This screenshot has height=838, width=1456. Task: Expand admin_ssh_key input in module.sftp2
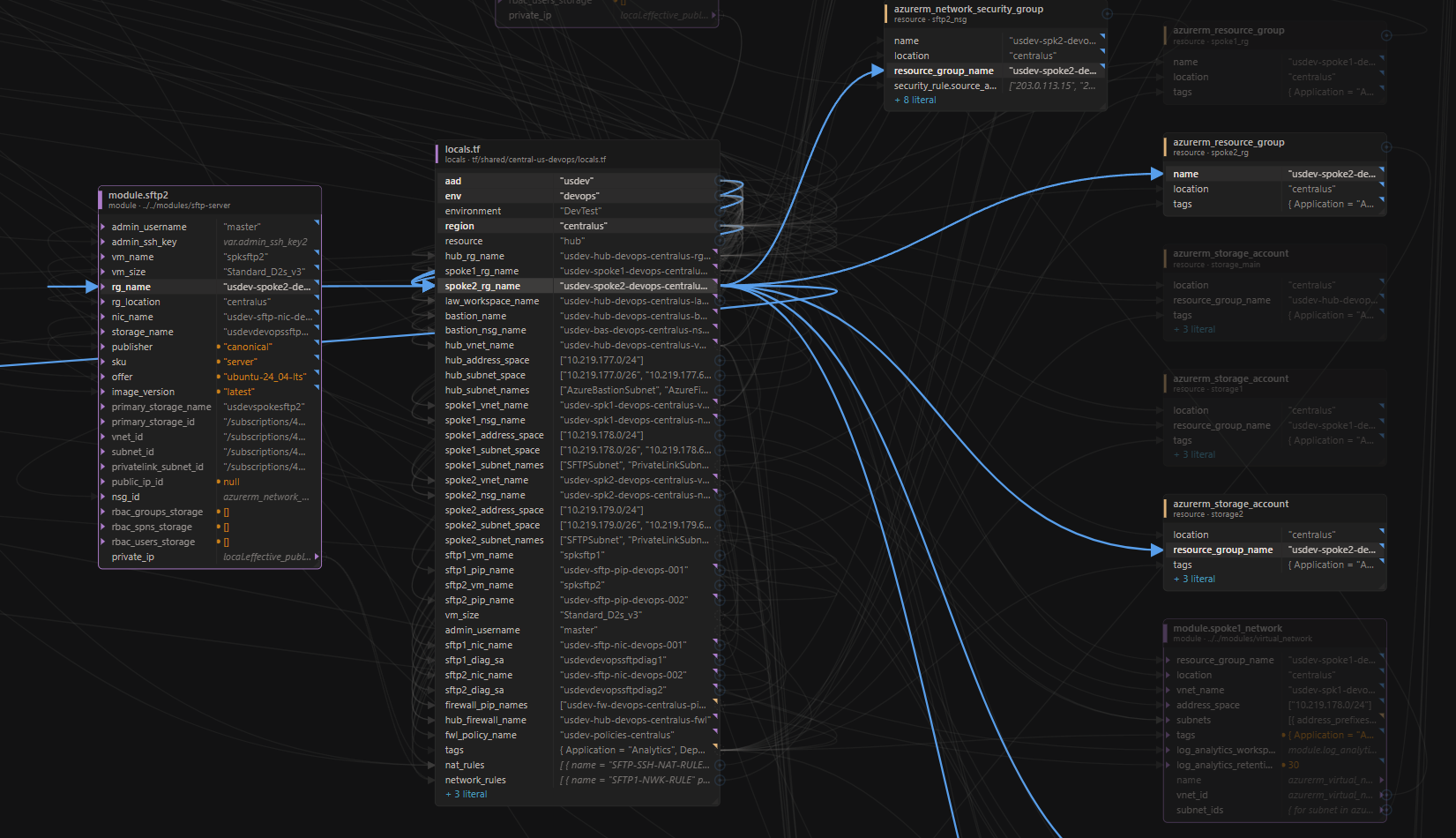(103, 242)
